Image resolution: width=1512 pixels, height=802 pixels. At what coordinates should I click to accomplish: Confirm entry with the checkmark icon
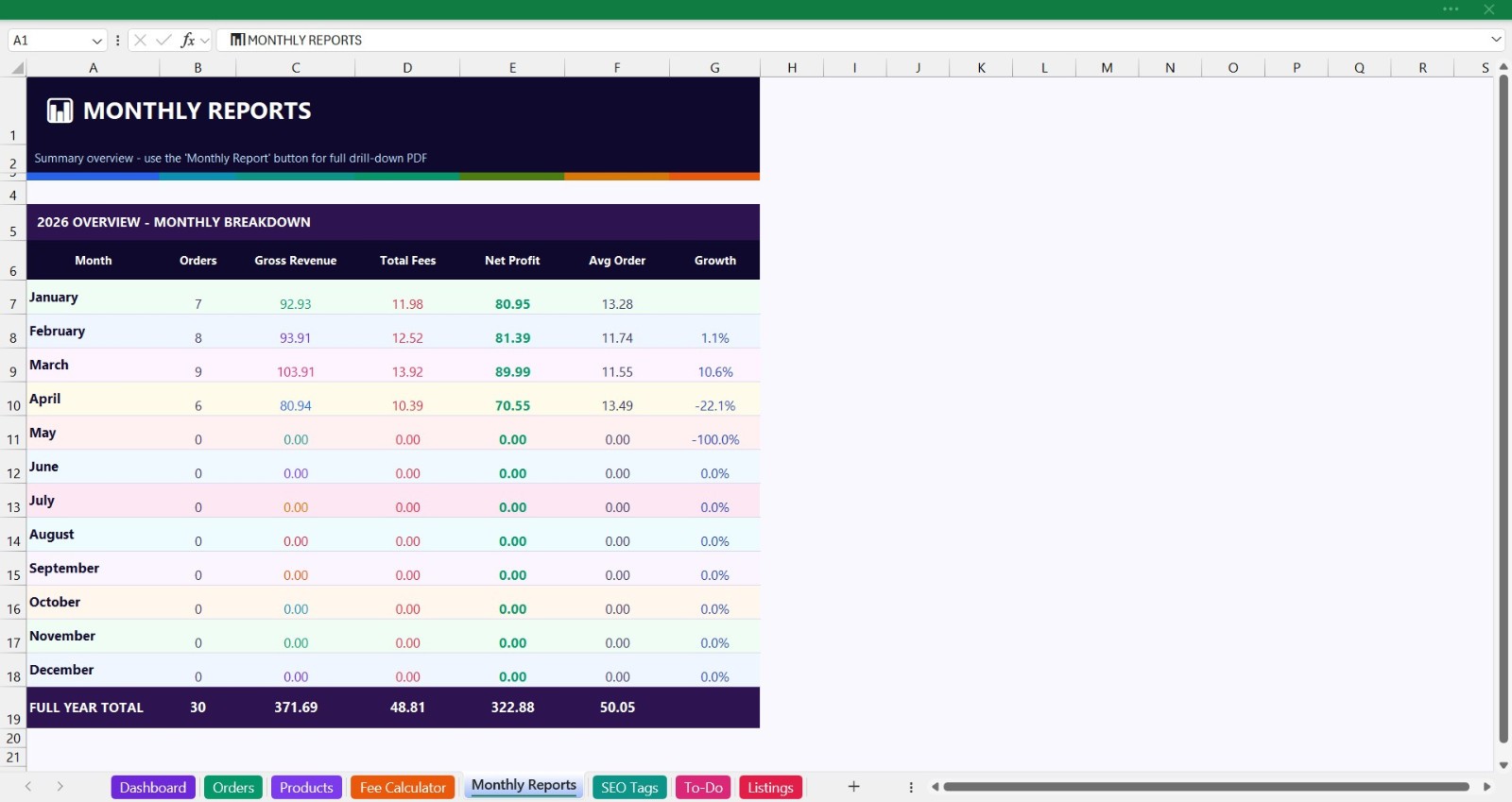point(163,40)
